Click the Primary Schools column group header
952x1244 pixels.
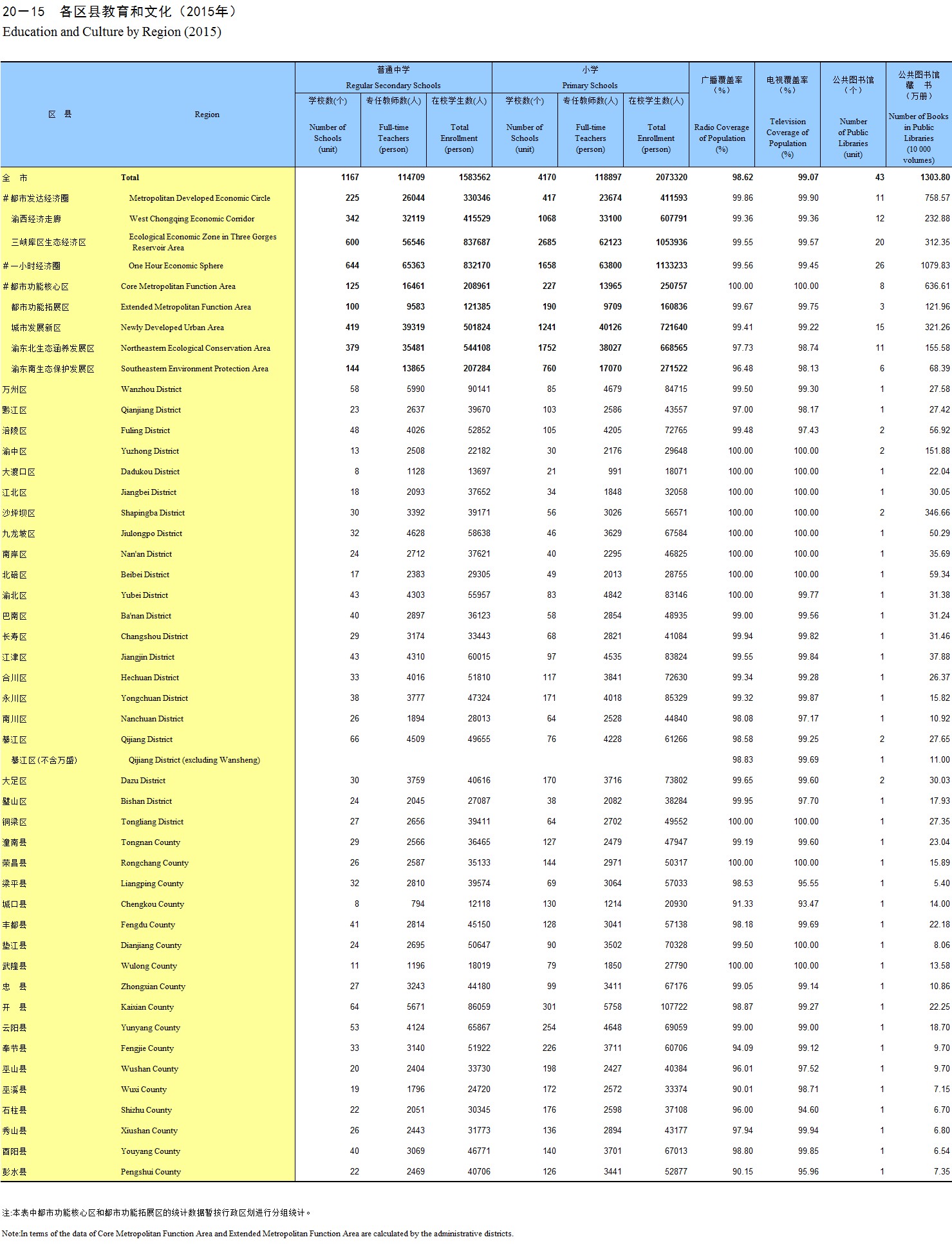[590, 85]
